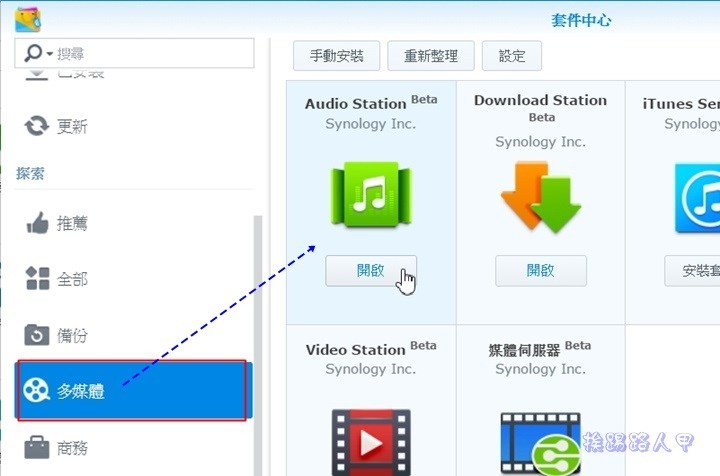The height and width of the screenshot is (476, 720).
Task: Click the Download Station arrows icon
Action: [541, 196]
